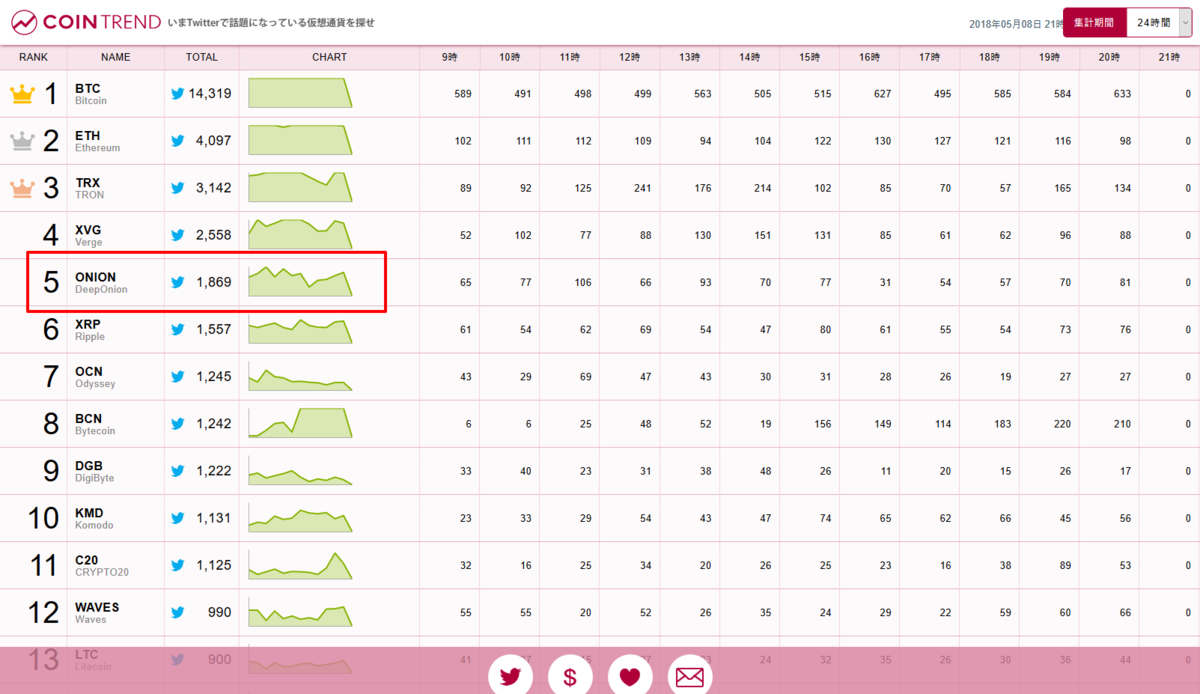Click the TRX trend chart thumbnail
1200x694 pixels.
click(300, 187)
